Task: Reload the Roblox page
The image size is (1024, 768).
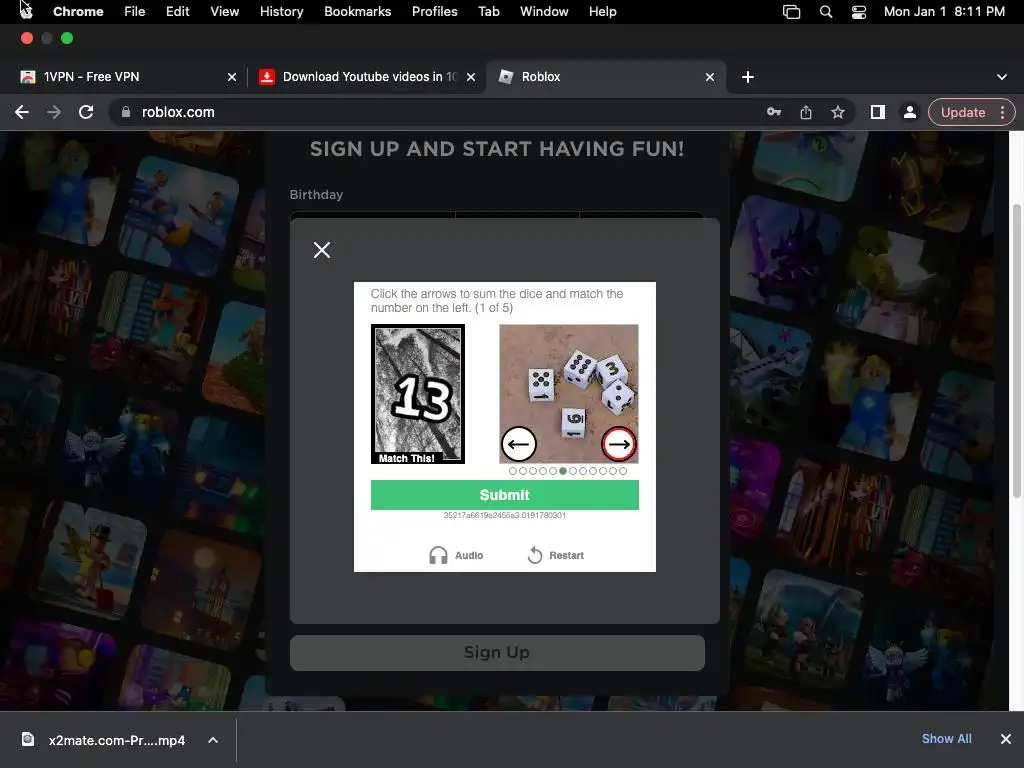Action: click(86, 112)
